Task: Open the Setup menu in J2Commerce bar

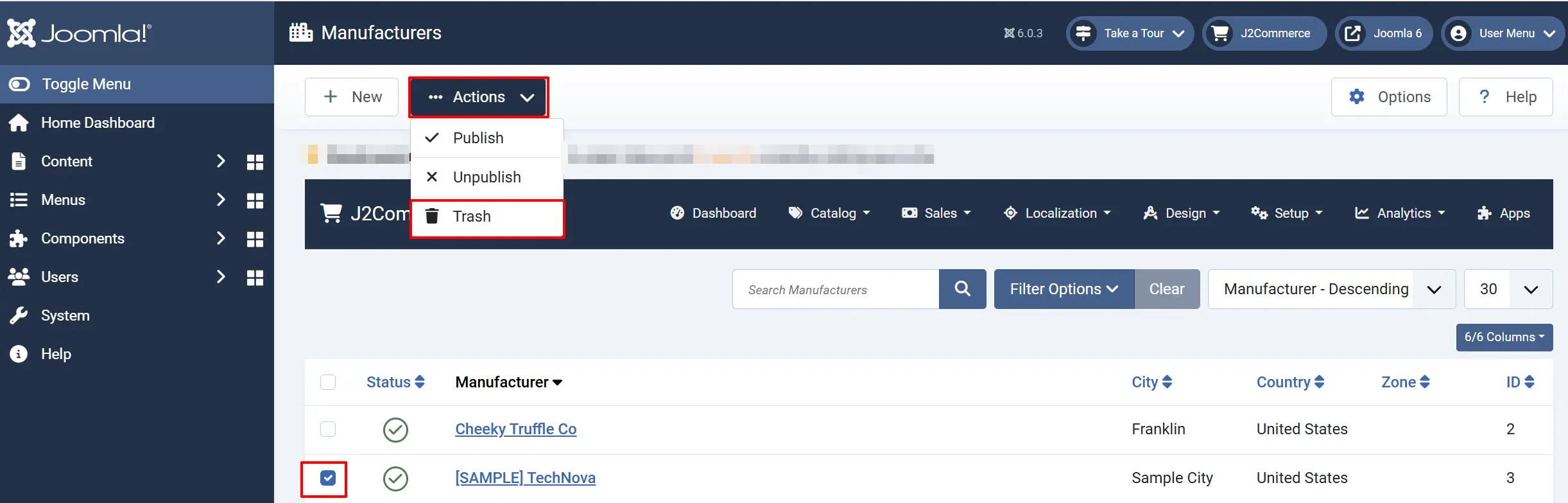Action: coord(1287,213)
